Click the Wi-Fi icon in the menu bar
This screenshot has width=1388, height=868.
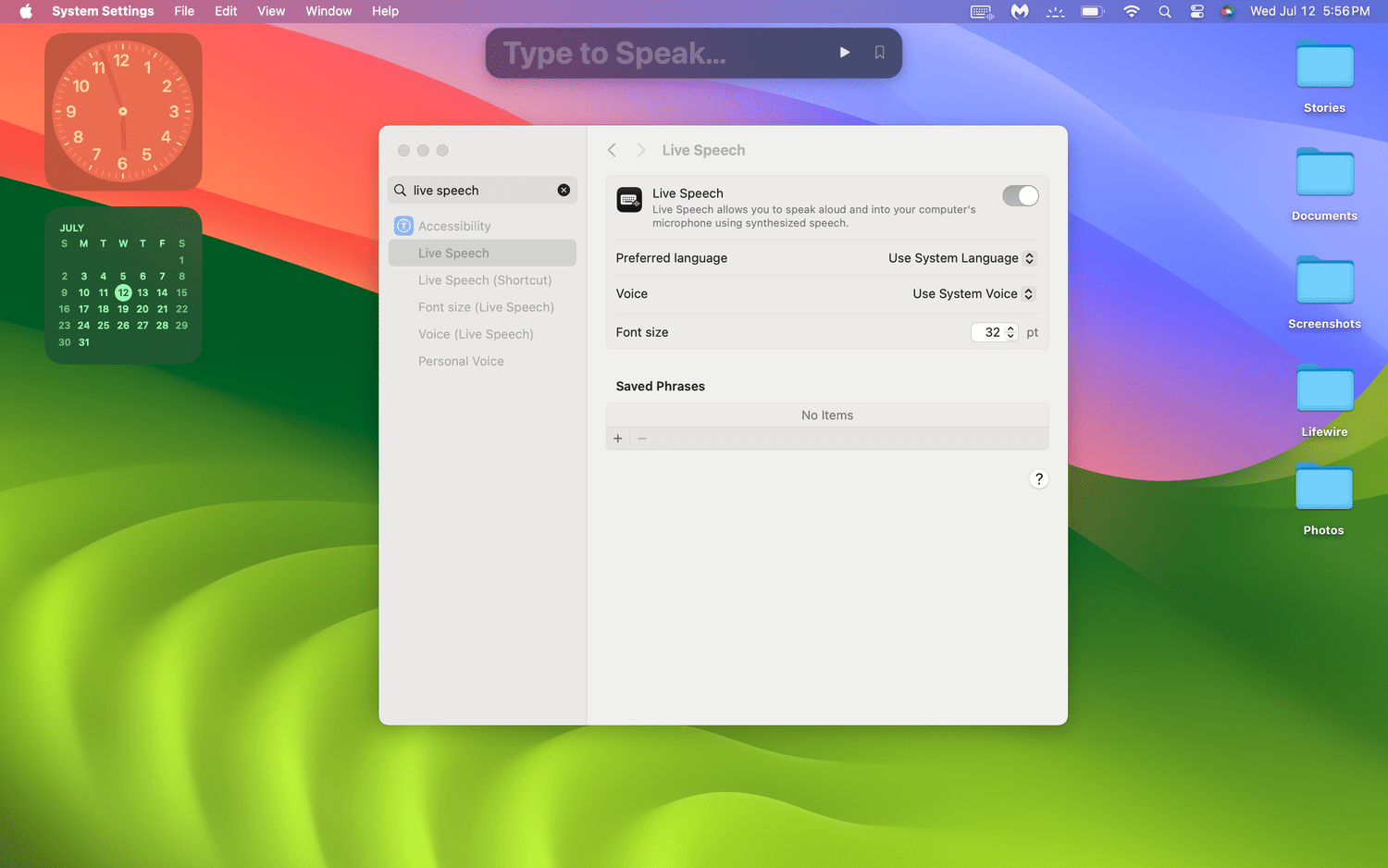pos(1131,11)
